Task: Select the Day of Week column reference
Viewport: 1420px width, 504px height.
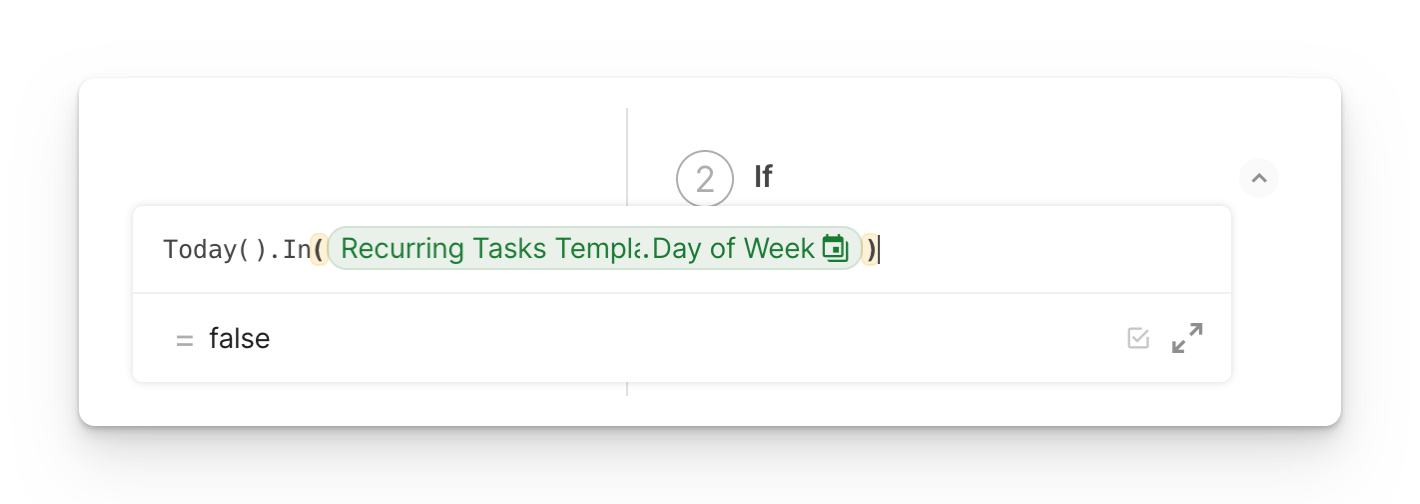Action: 732,249
